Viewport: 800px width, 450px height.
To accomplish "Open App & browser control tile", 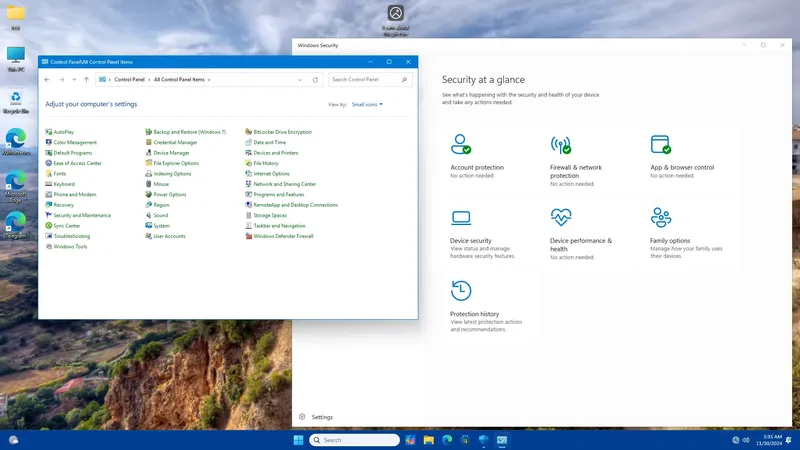I will 682,156.
